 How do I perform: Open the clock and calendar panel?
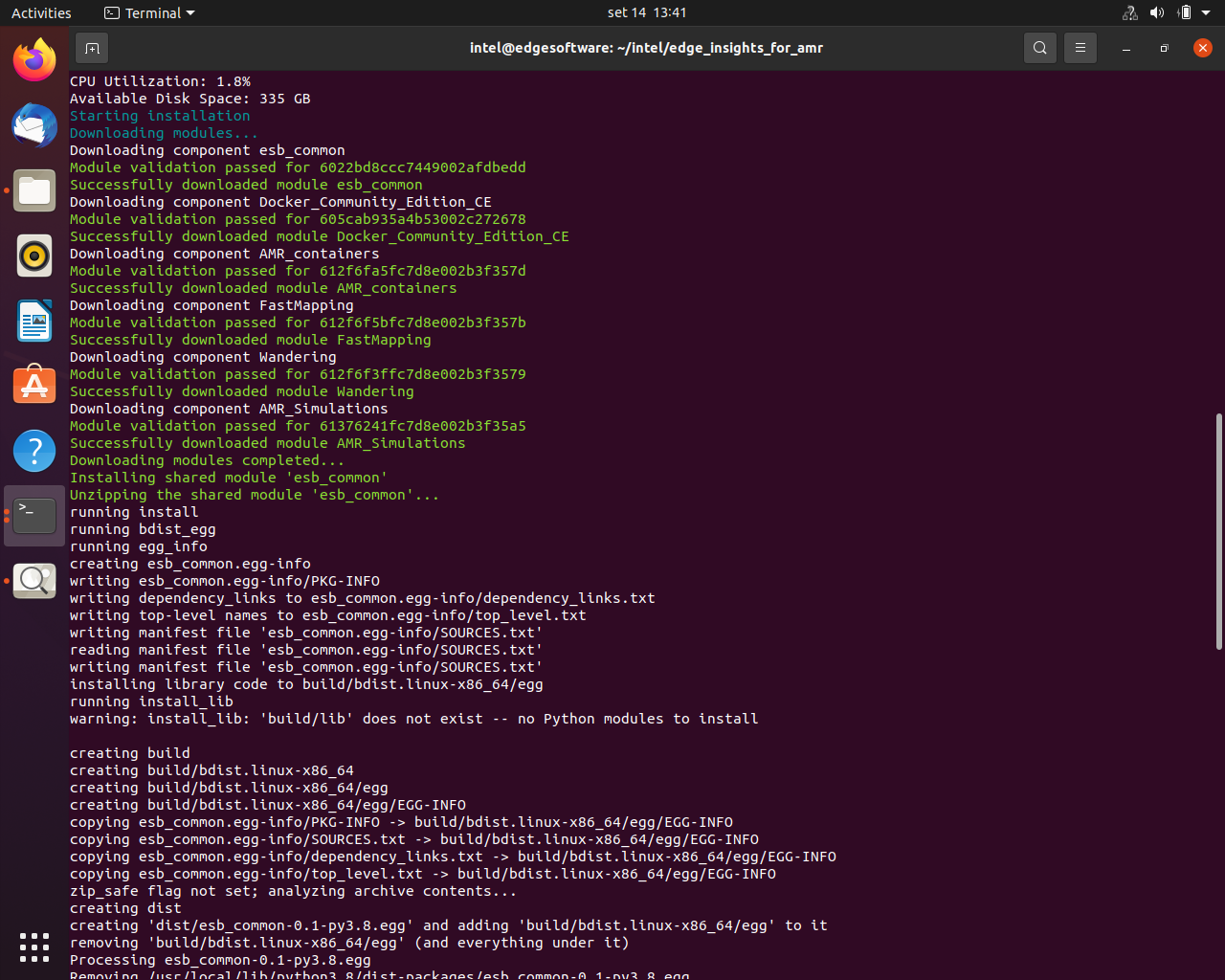(x=647, y=12)
